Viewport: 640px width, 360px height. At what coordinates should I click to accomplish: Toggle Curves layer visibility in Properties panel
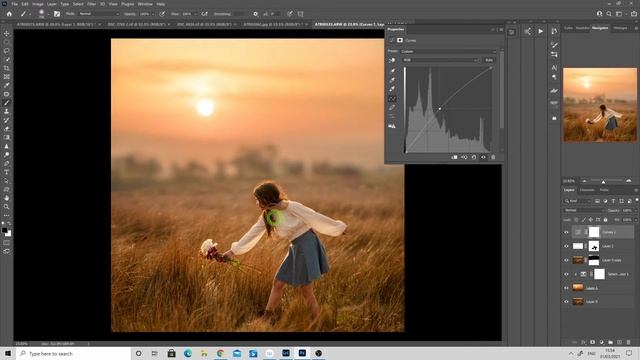click(483, 157)
